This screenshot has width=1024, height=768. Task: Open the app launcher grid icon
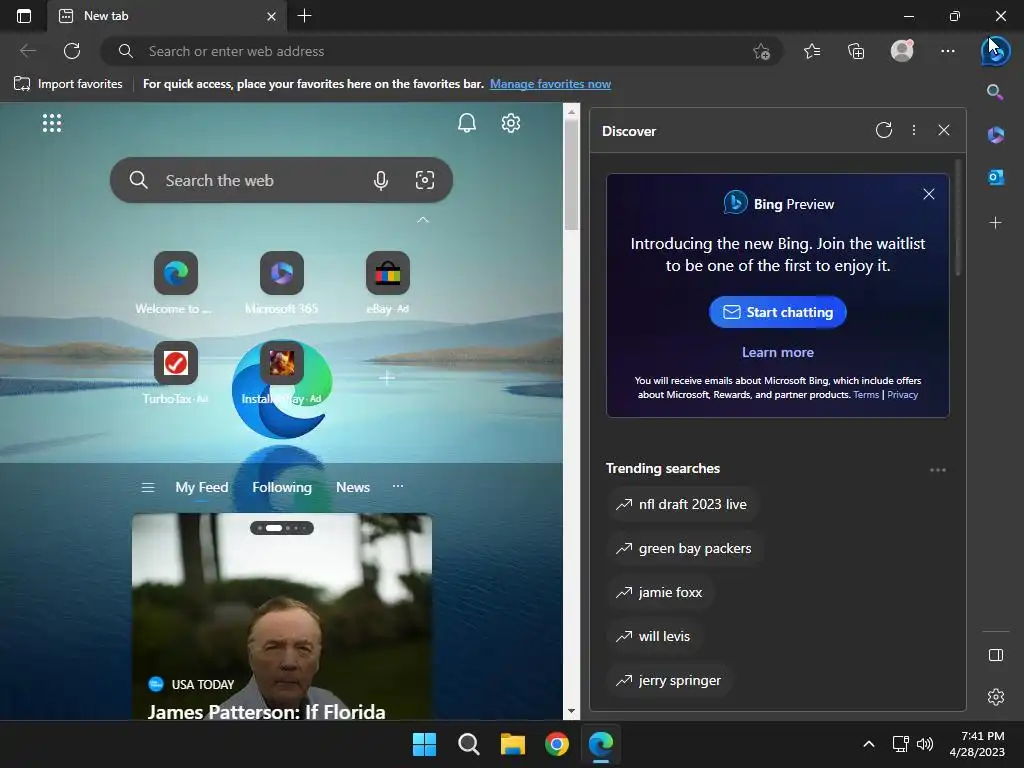(52, 123)
